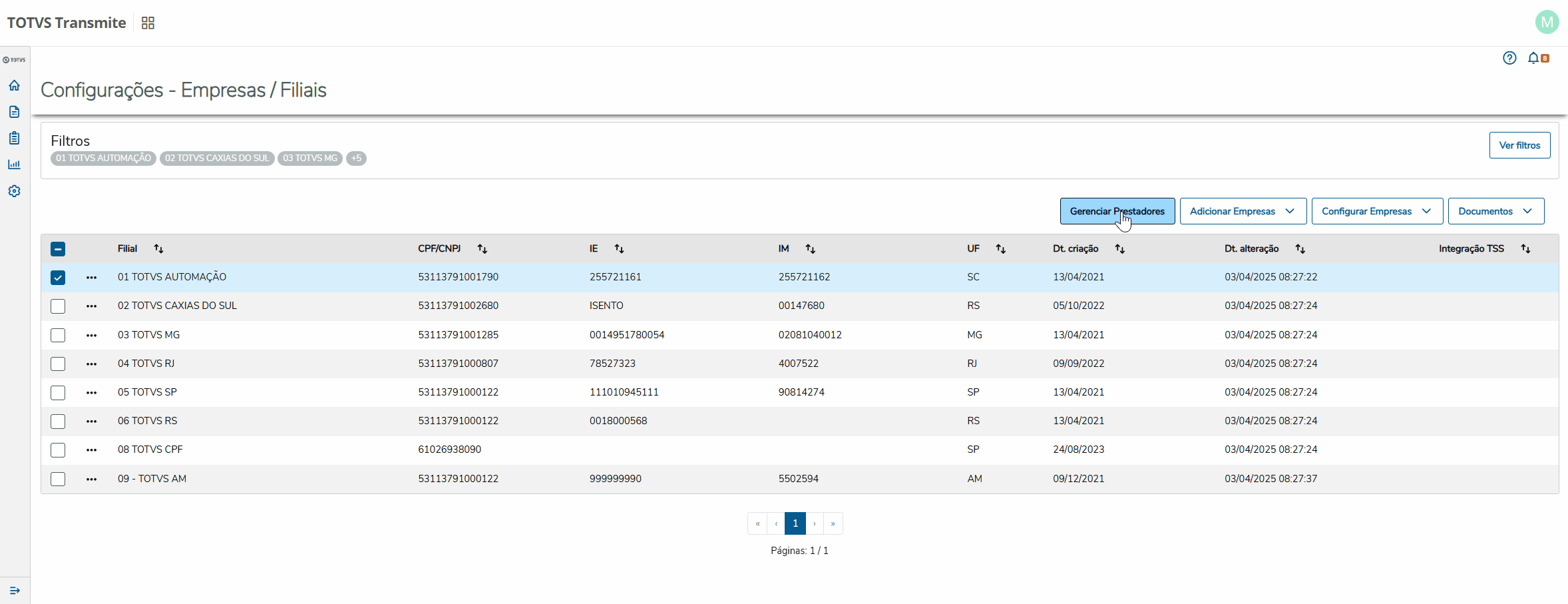Toggle the select-all checkbox in the table header
The width and height of the screenshot is (1568, 604).
58,249
